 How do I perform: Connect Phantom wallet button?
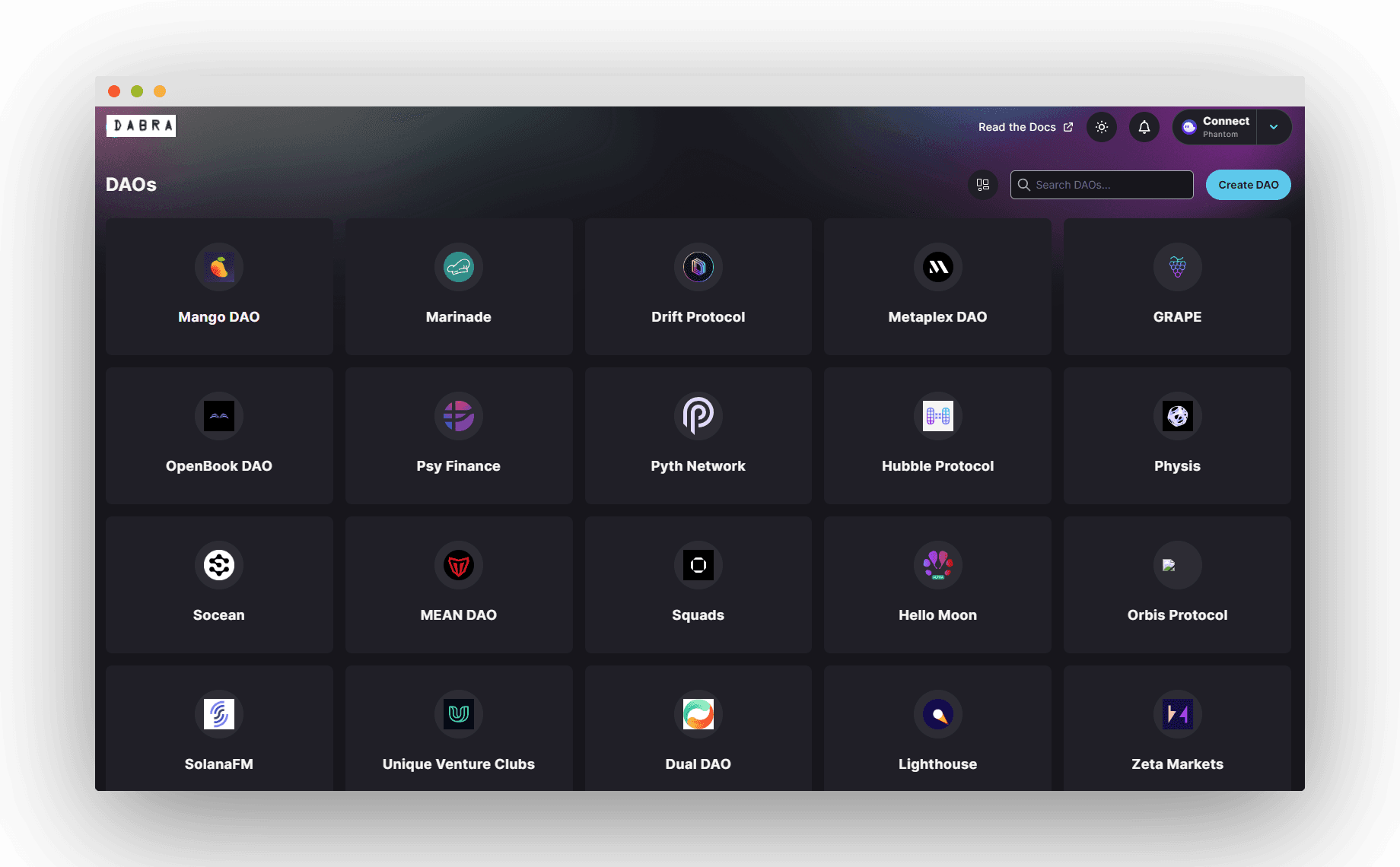coord(1214,127)
